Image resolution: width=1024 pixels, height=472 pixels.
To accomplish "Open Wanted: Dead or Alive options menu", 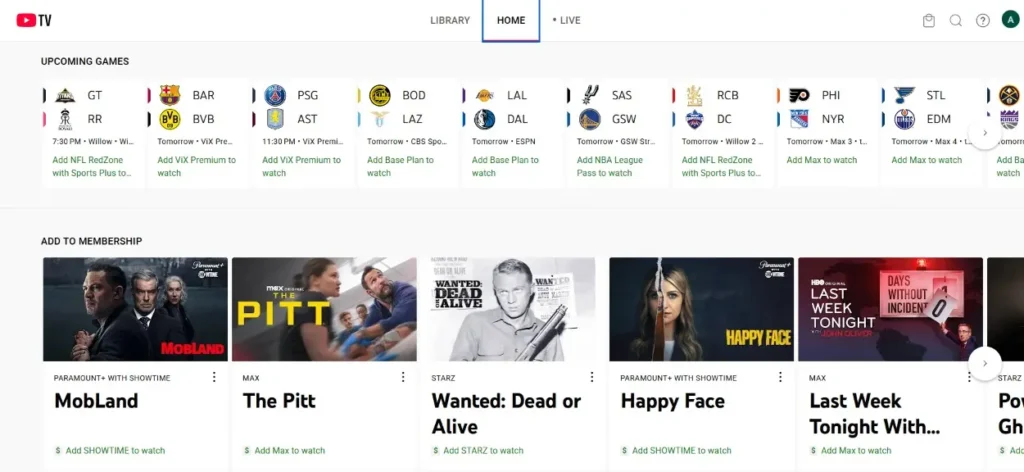I will [x=592, y=377].
